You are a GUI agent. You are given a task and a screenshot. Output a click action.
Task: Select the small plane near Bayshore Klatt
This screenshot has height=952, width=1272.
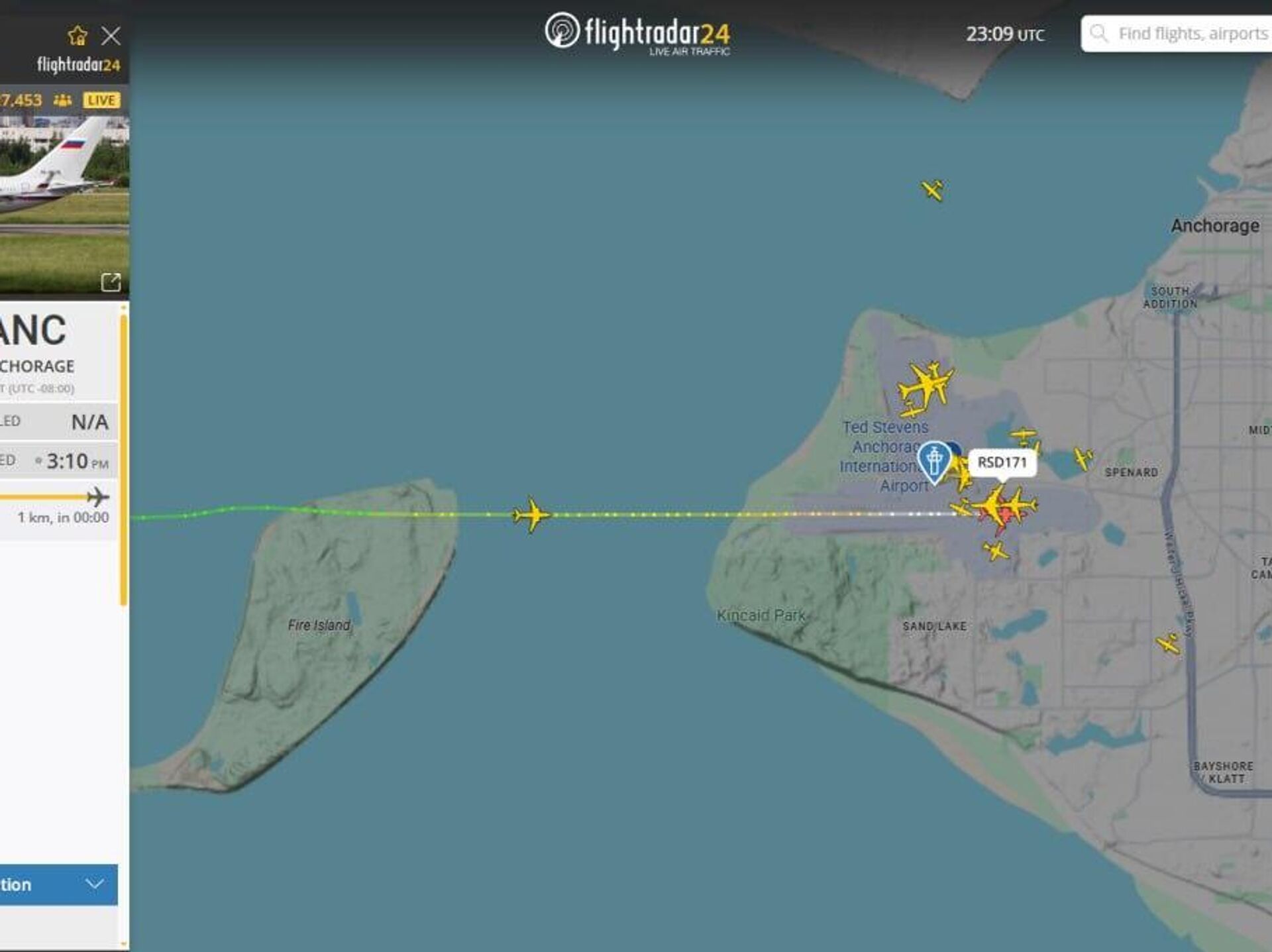[1168, 643]
